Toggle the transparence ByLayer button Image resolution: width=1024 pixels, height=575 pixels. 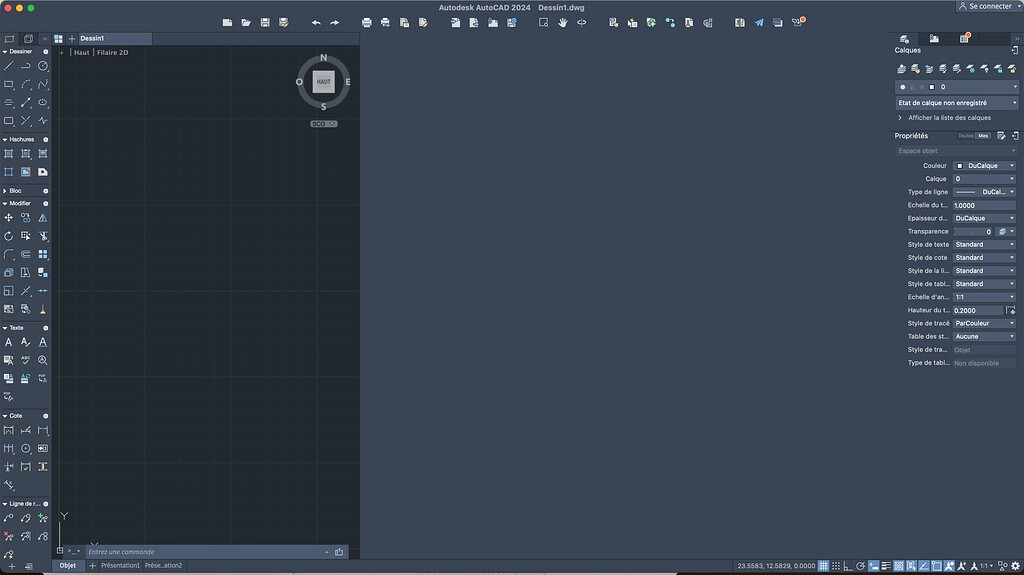pos(1002,231)
